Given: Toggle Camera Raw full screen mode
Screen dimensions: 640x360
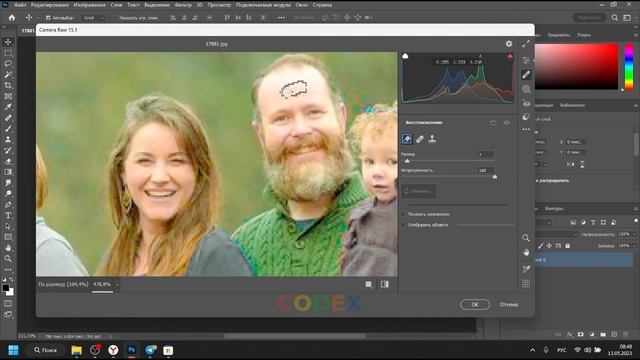Looking at the screenshot, I should pos(526,44).
